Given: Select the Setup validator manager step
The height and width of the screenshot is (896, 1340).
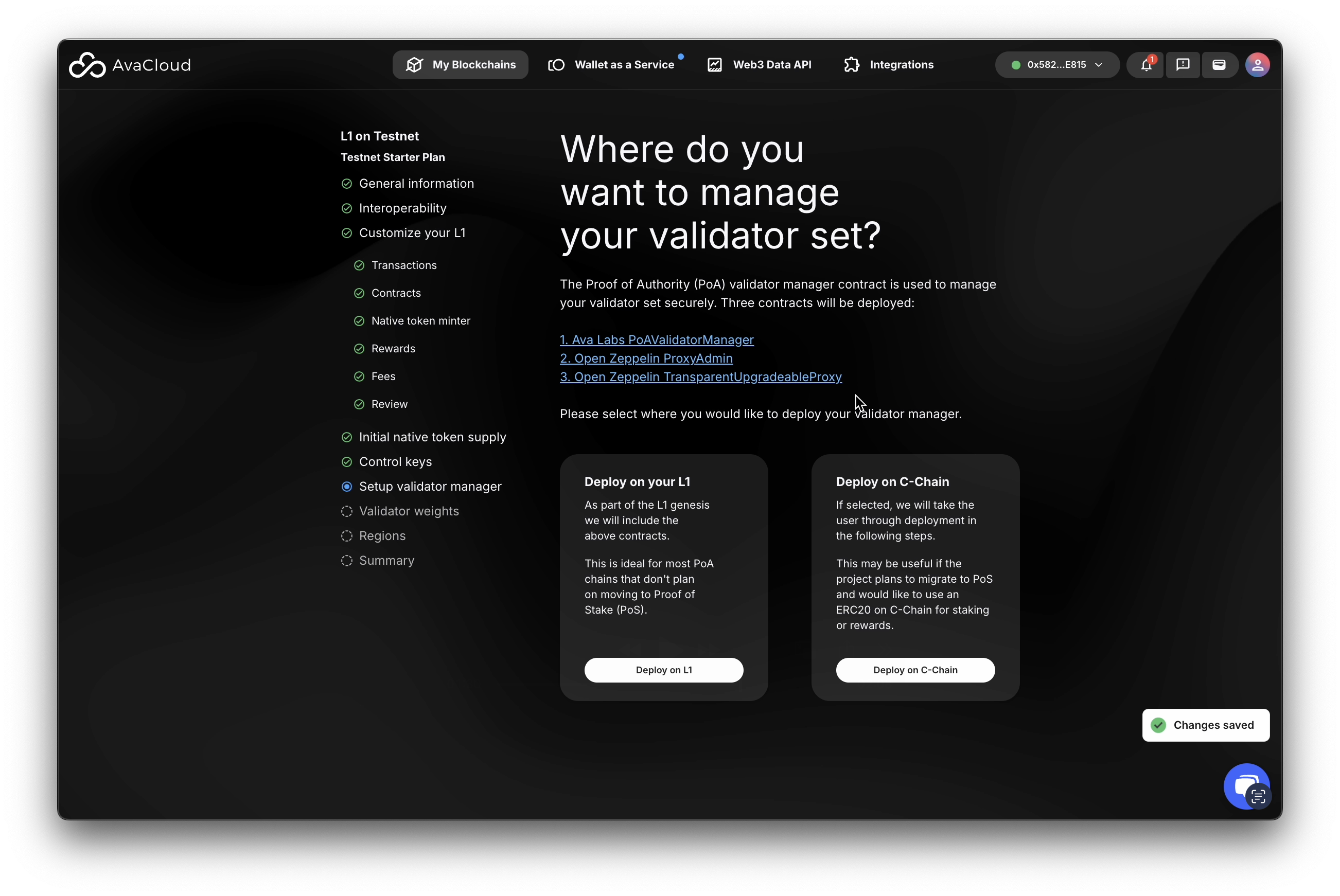Looking at the screenshot, I should pos(429,486).
